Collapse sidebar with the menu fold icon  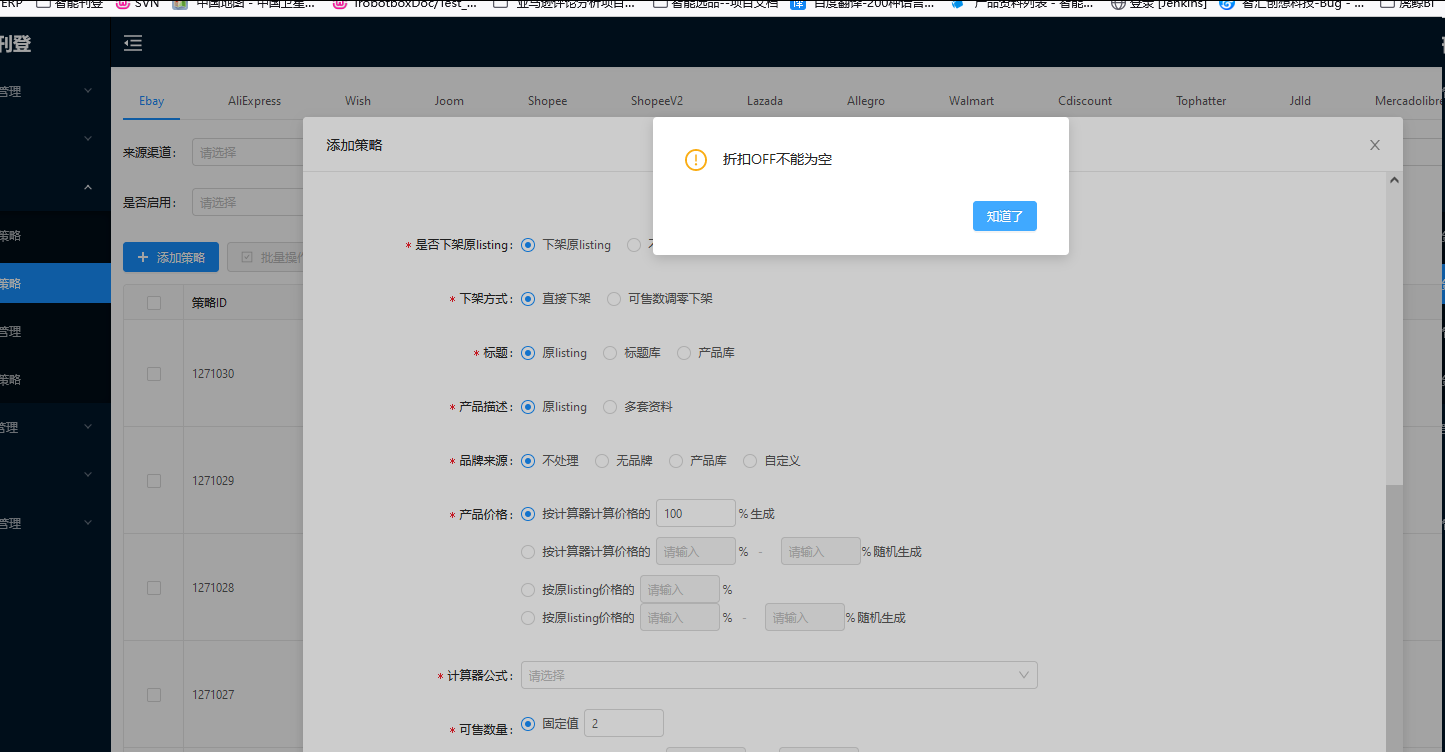pyautogui.click(x=133, y=43)
